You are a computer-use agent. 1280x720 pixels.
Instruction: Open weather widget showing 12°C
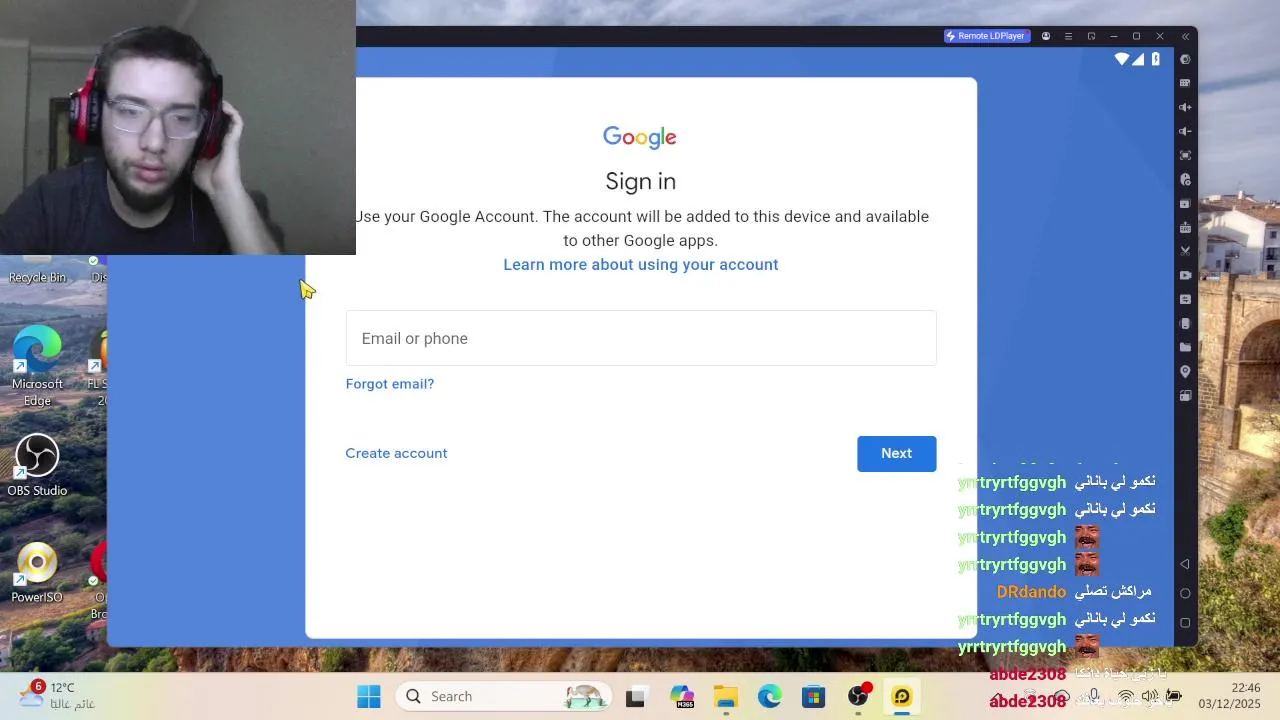click(x=60, y=695)
